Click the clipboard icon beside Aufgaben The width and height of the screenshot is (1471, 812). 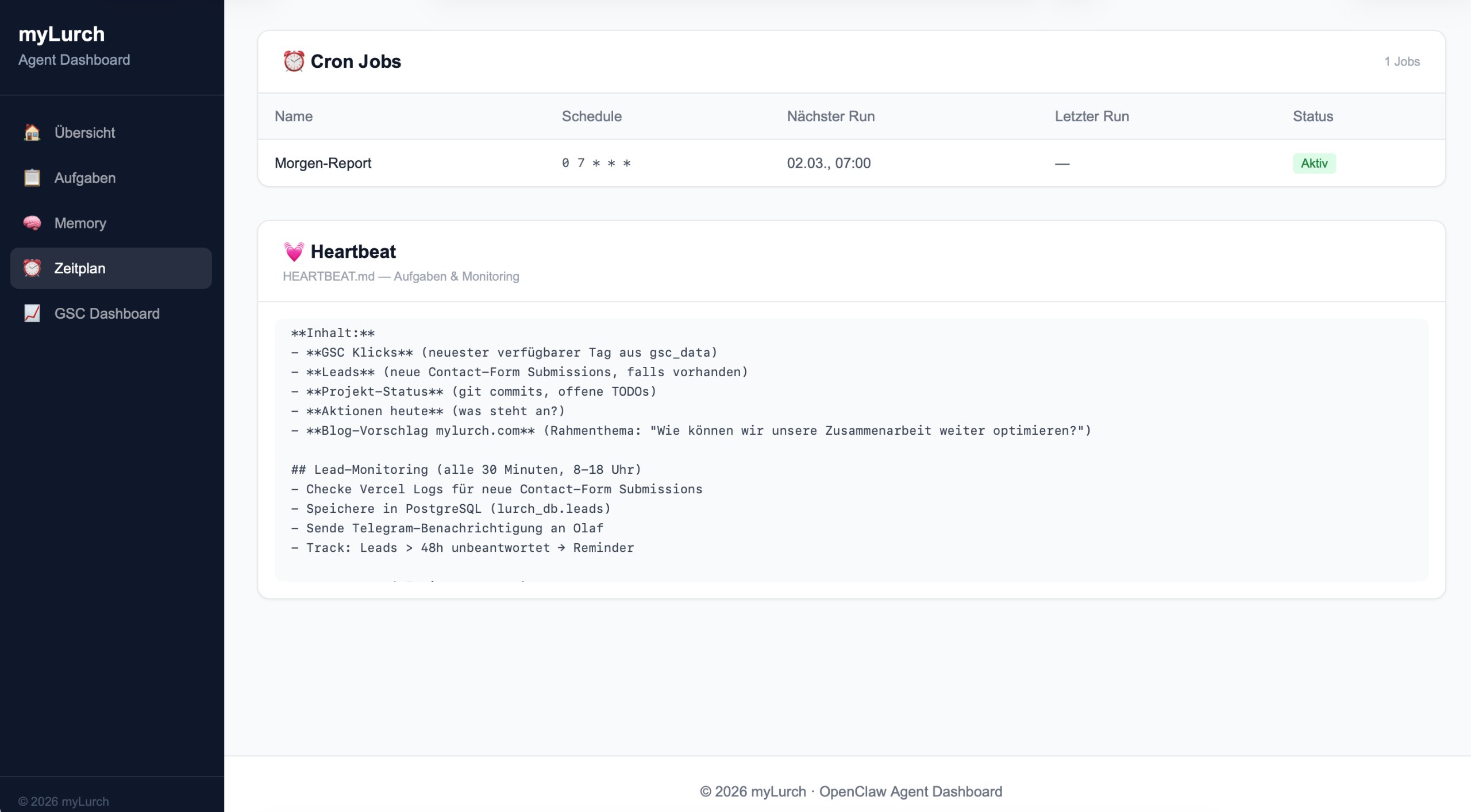[x=32, y=177]
